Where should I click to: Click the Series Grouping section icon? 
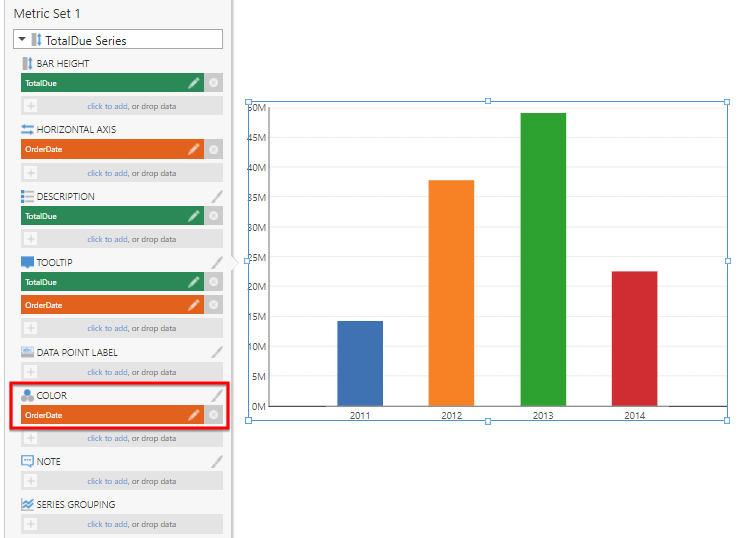pyautogui.click(x=27, y=504)
